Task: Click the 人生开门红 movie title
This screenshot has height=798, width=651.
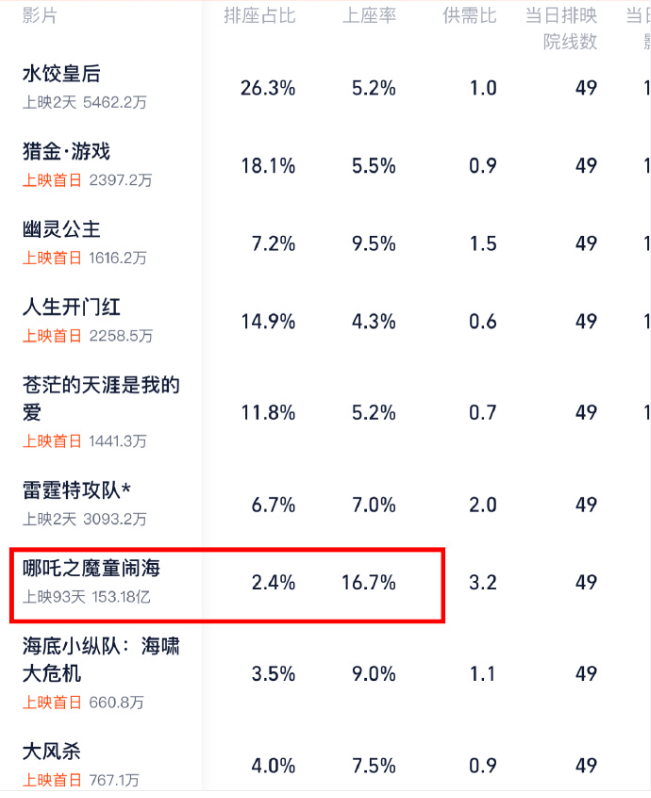Action: tap(71, 308)
